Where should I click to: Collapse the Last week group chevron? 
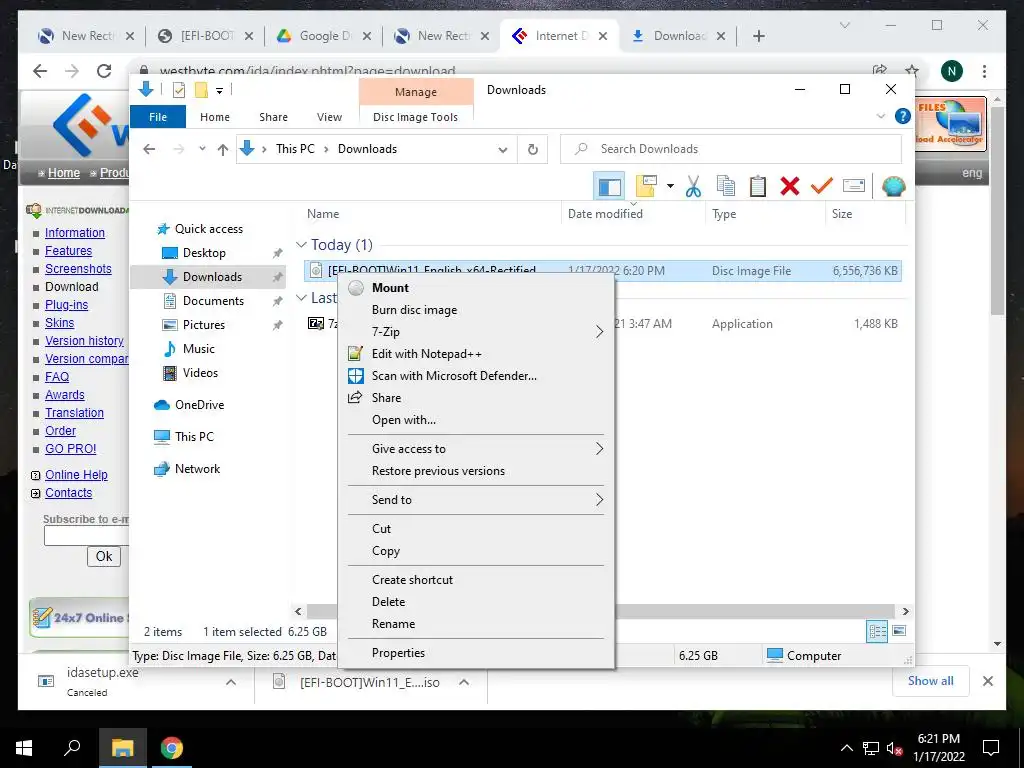[x=301, y=298]
